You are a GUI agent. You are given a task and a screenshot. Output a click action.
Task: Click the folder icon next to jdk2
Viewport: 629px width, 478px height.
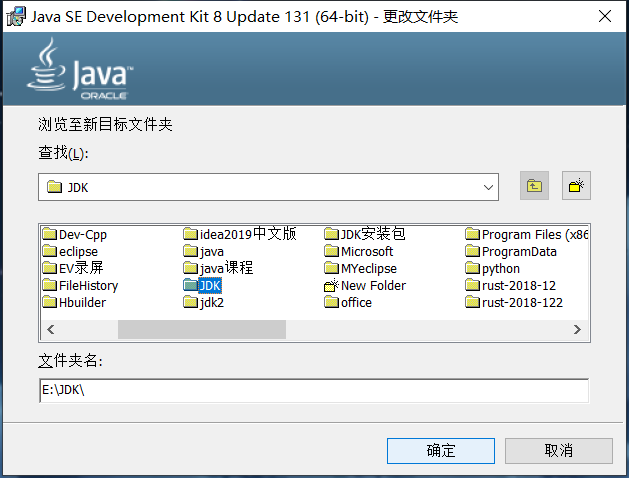(191, 302)
